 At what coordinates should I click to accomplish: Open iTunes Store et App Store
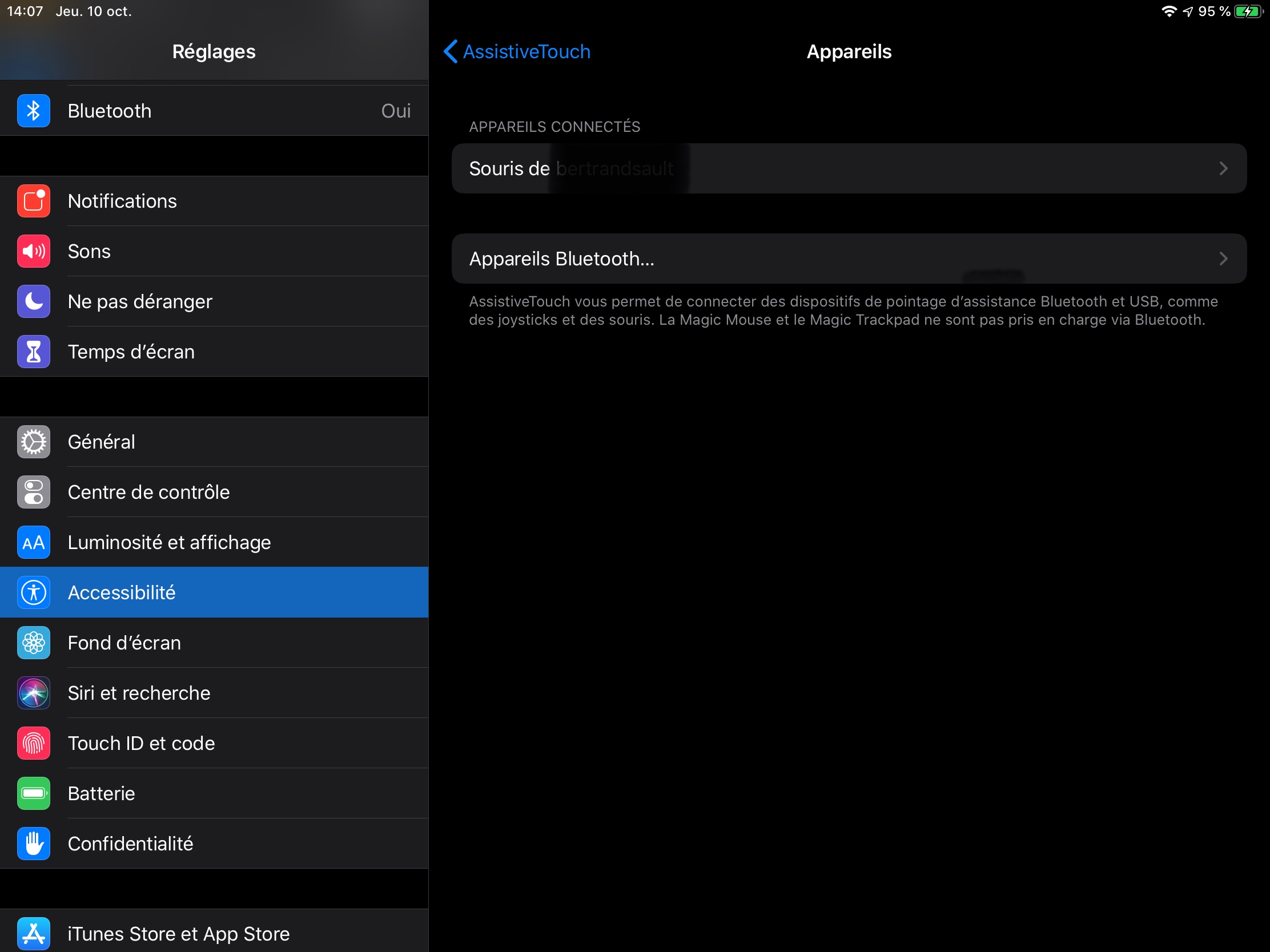tap(178, 934)
